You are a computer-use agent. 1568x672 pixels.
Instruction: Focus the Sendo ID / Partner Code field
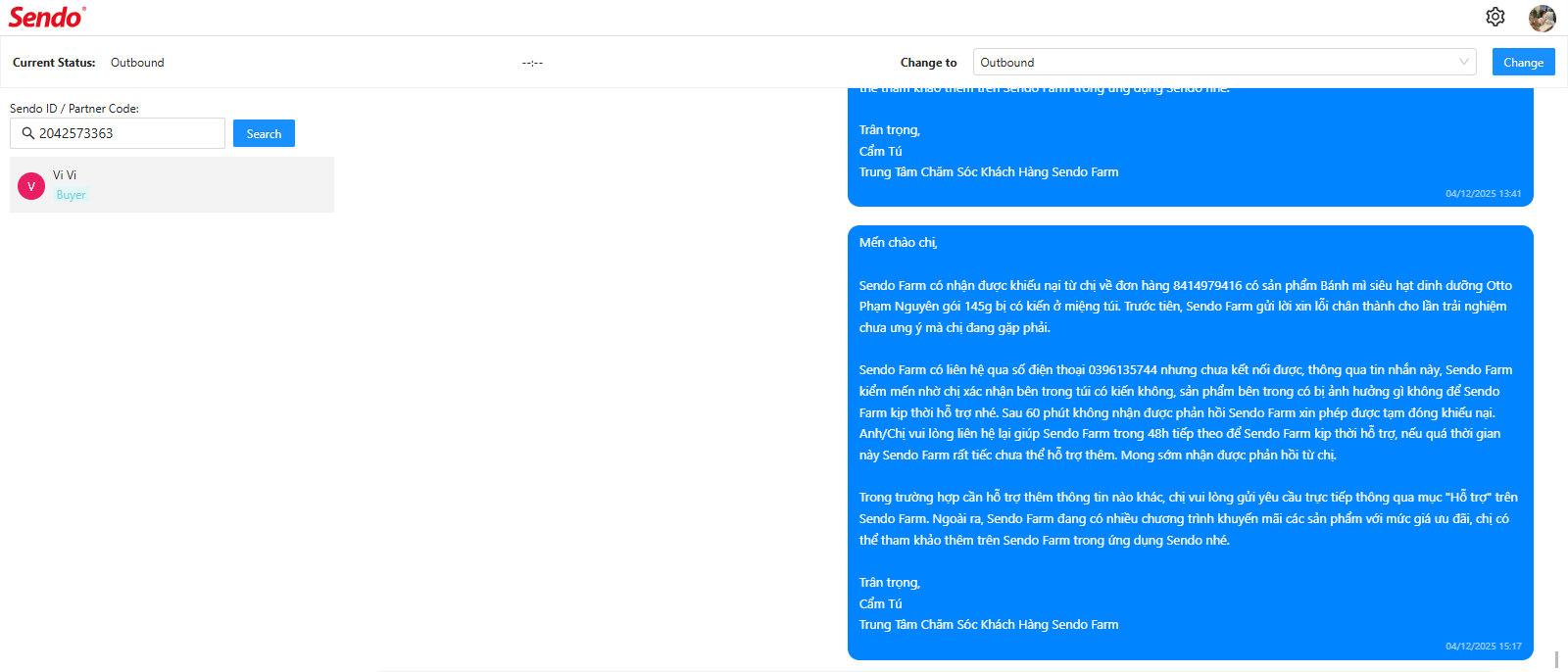118,133
